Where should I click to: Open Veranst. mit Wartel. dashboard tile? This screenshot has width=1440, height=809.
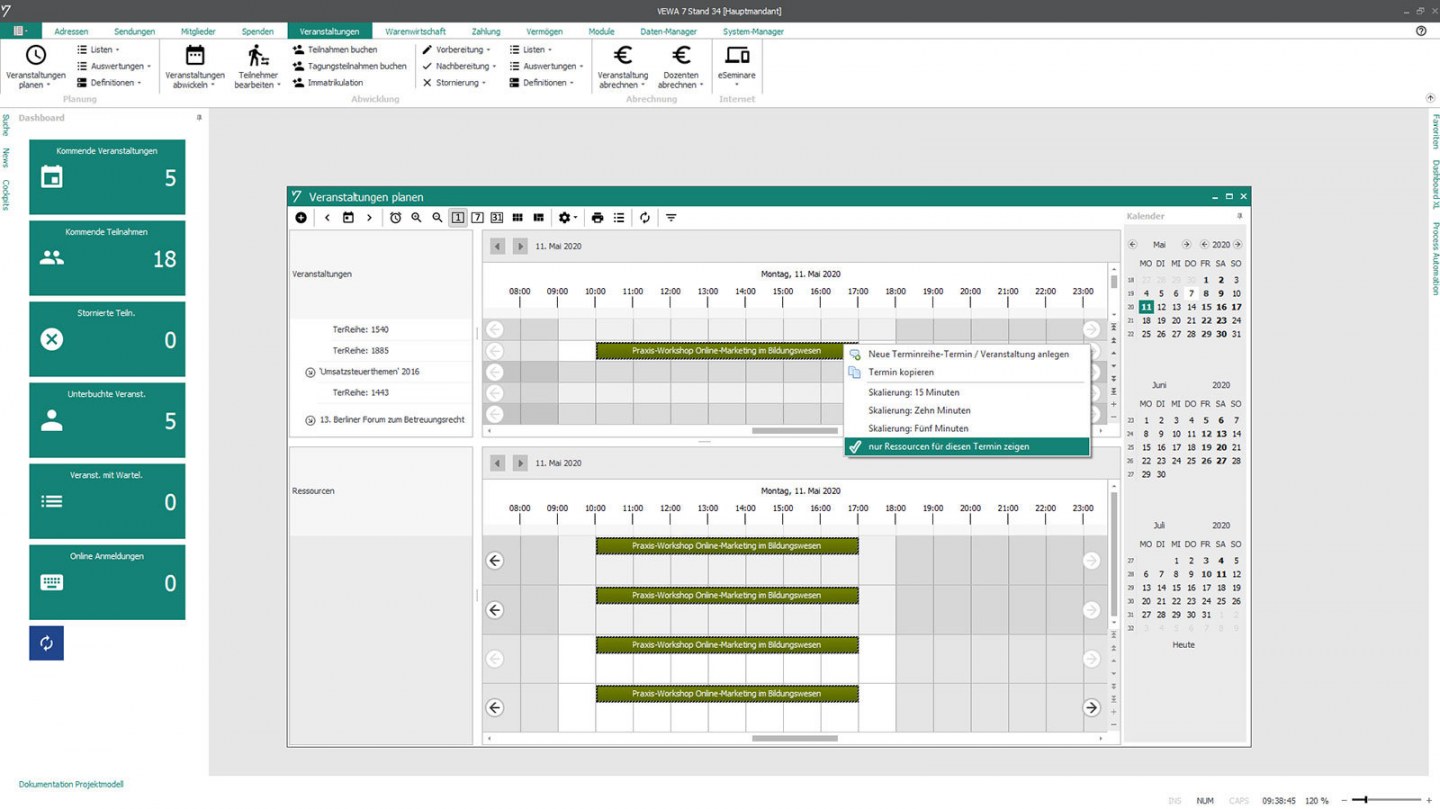107,501
